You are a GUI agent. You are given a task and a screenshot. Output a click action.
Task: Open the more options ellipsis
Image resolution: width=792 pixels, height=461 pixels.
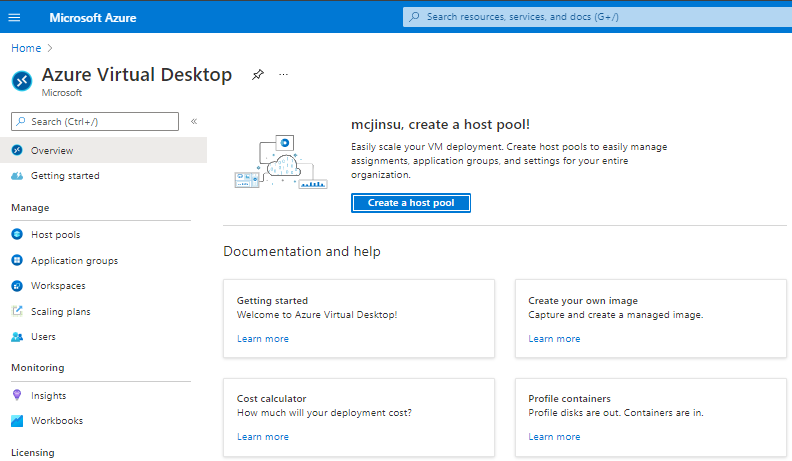pos(283,75)
